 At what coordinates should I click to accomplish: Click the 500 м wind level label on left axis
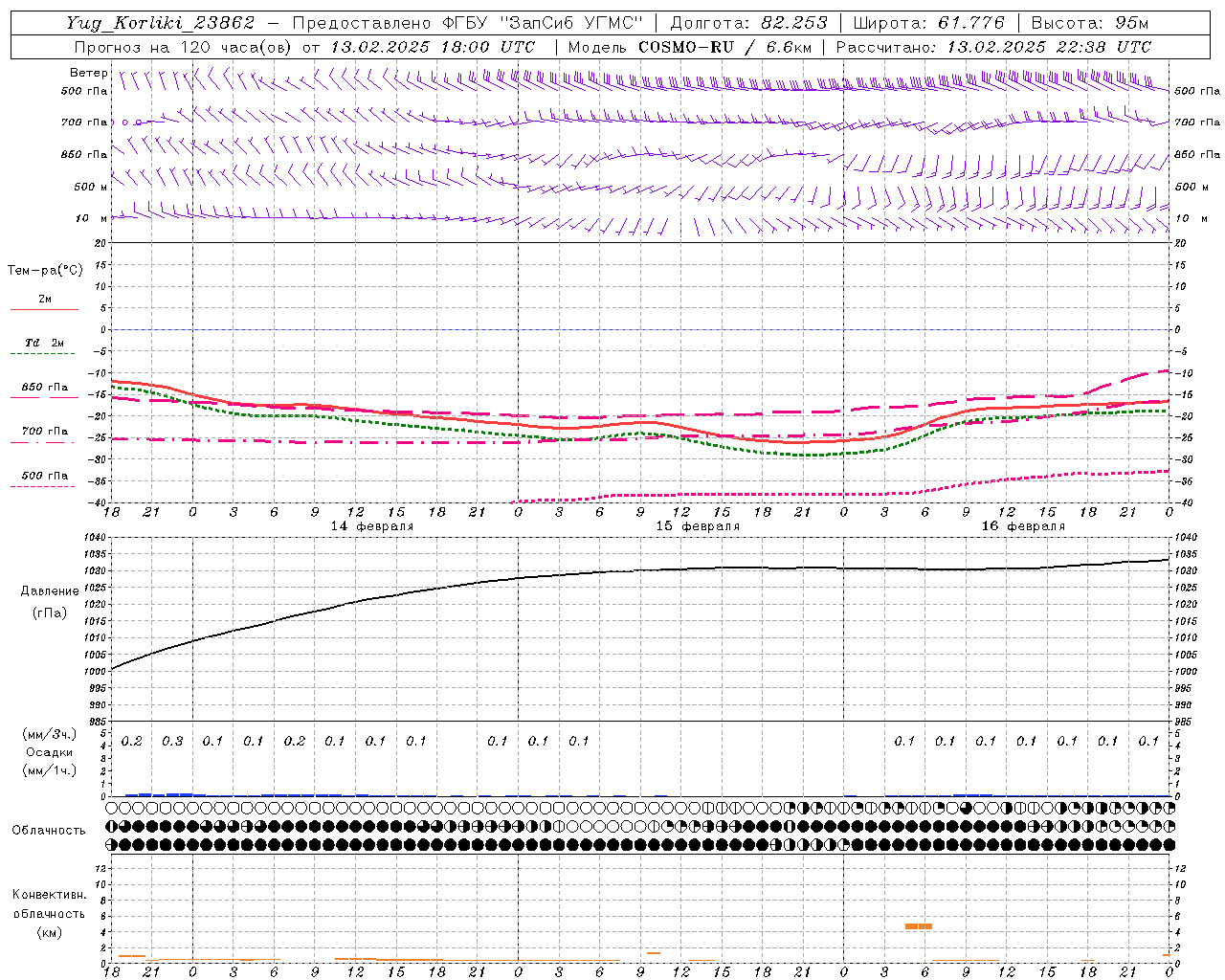(90, 187)
